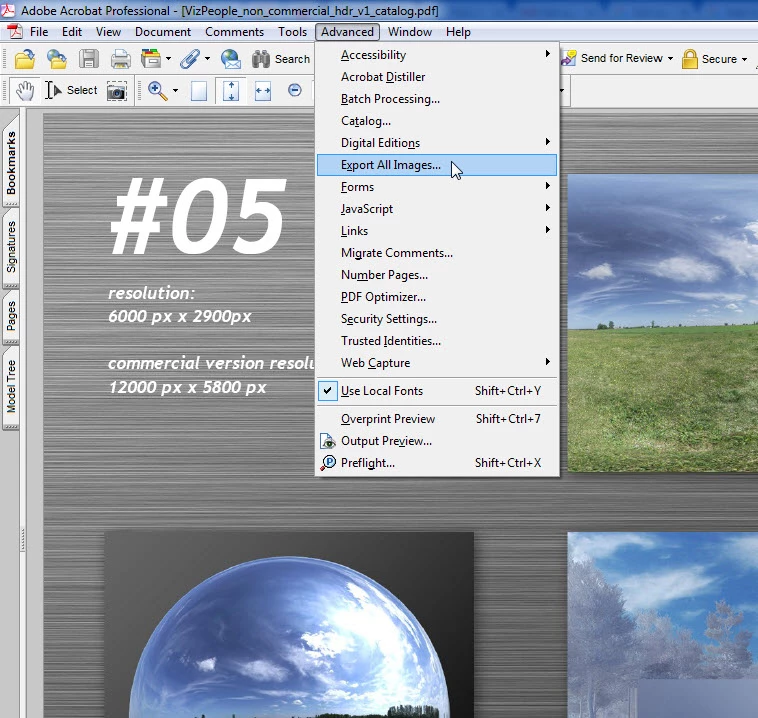Click the Send for Review icon
The width and height of the screenshot is (758, 718).
tap(569, 58)
